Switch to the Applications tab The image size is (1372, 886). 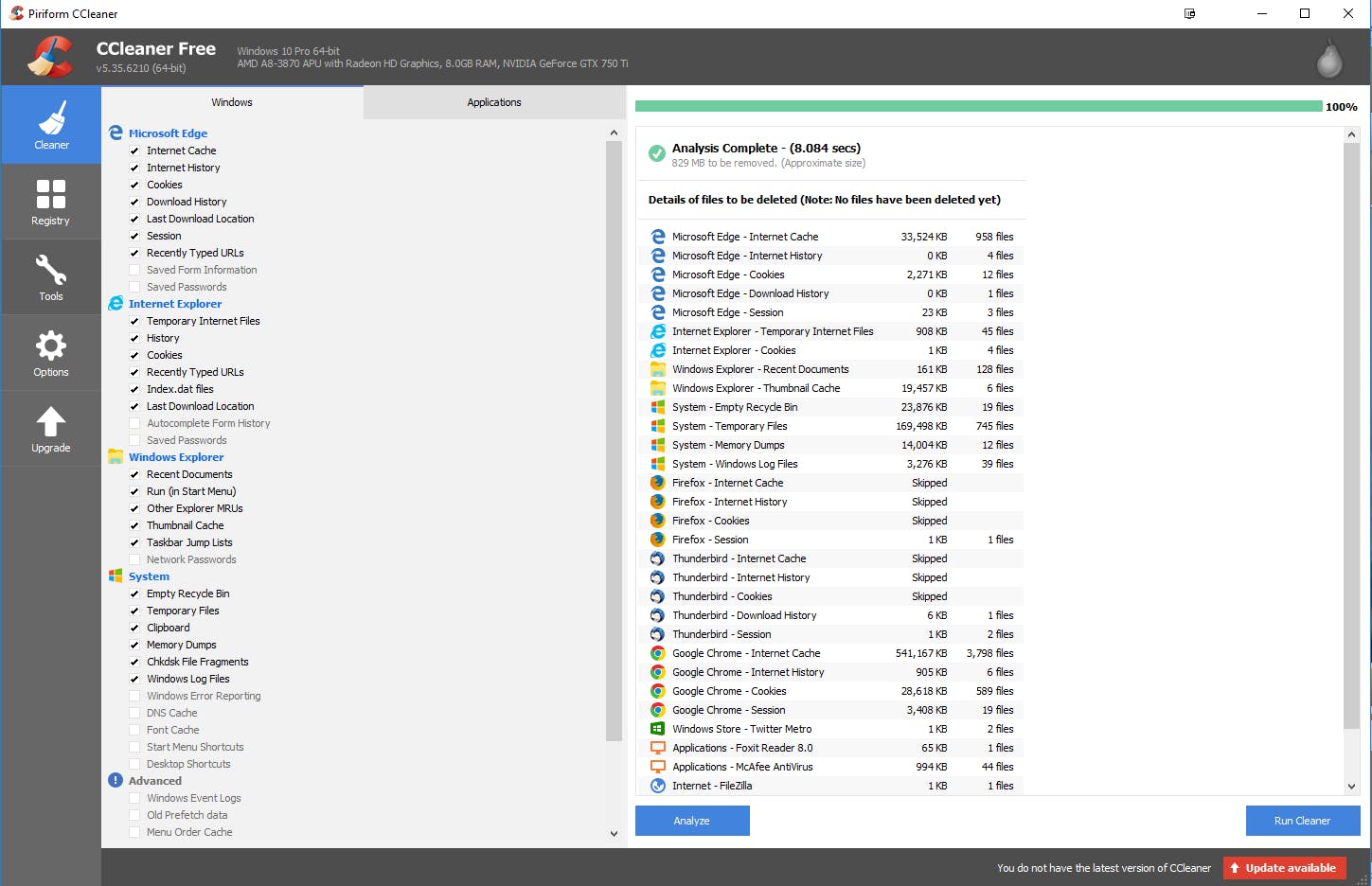(x=493, y=102)
